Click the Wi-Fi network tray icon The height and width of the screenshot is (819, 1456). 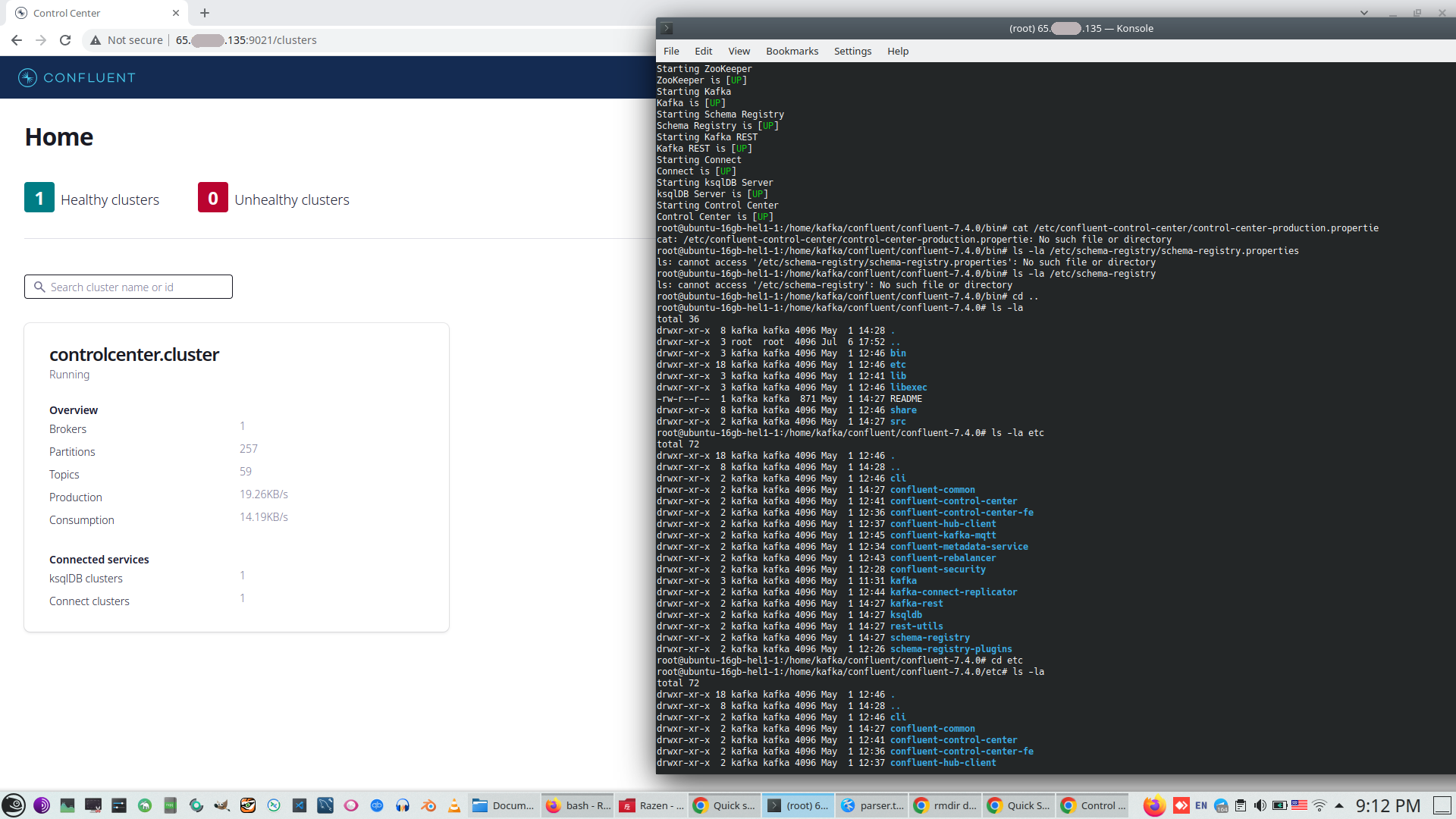1319,805
